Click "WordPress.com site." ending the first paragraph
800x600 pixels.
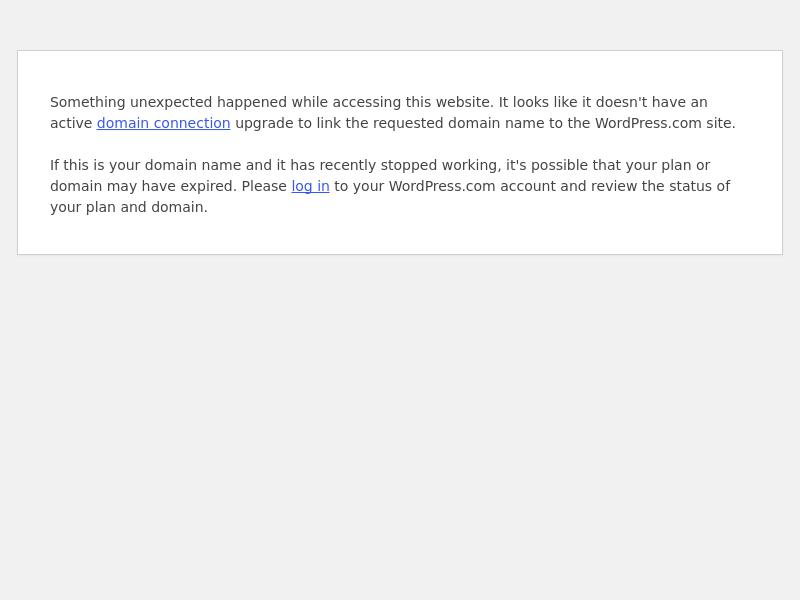tap(665, 123)
